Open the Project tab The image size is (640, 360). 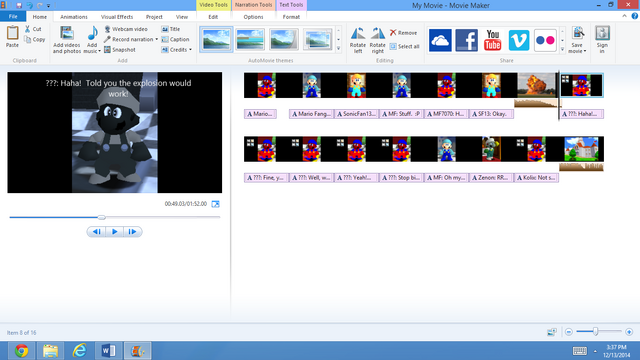(154, 17)
